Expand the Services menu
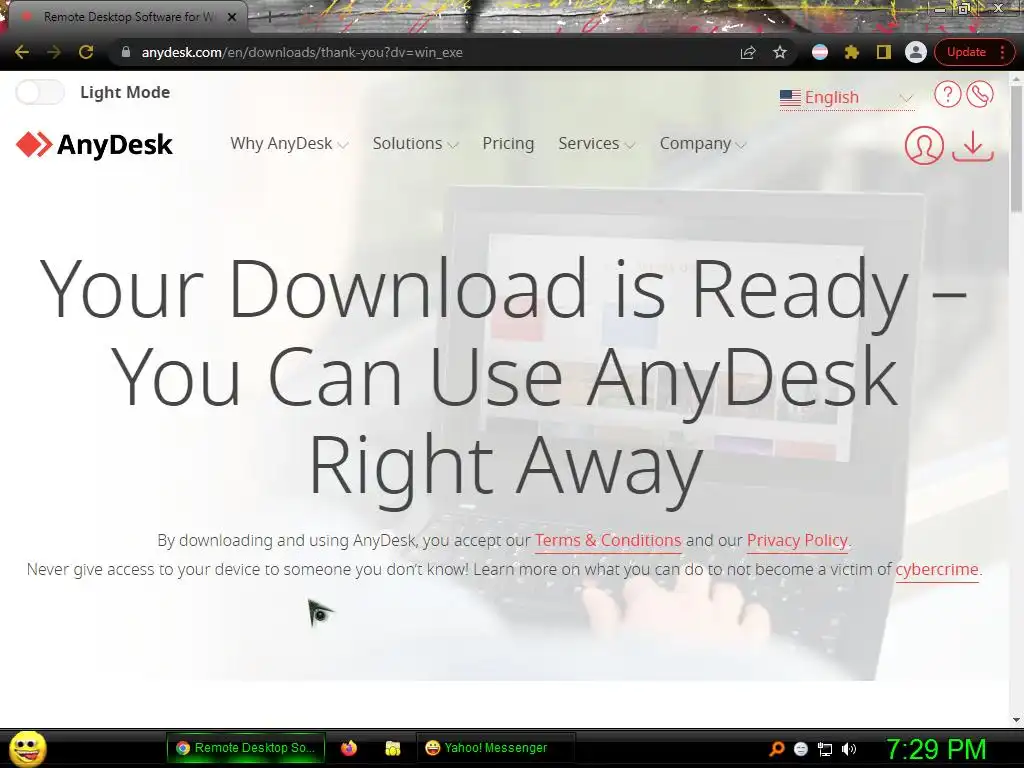The width and height of the screenshot is (1024, 768). tap(597, 144)
